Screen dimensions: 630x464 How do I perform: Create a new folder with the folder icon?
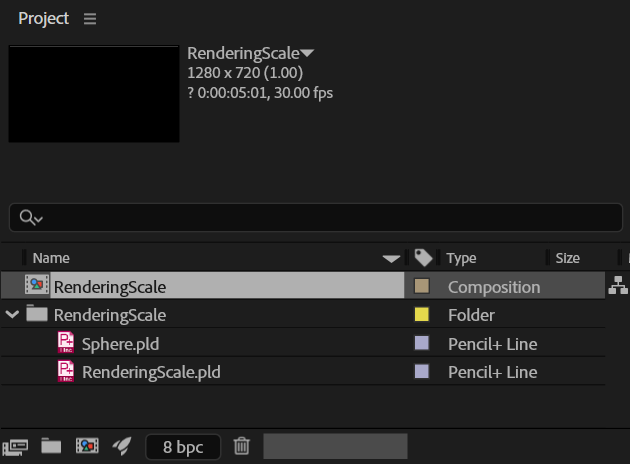pos(51,446)
